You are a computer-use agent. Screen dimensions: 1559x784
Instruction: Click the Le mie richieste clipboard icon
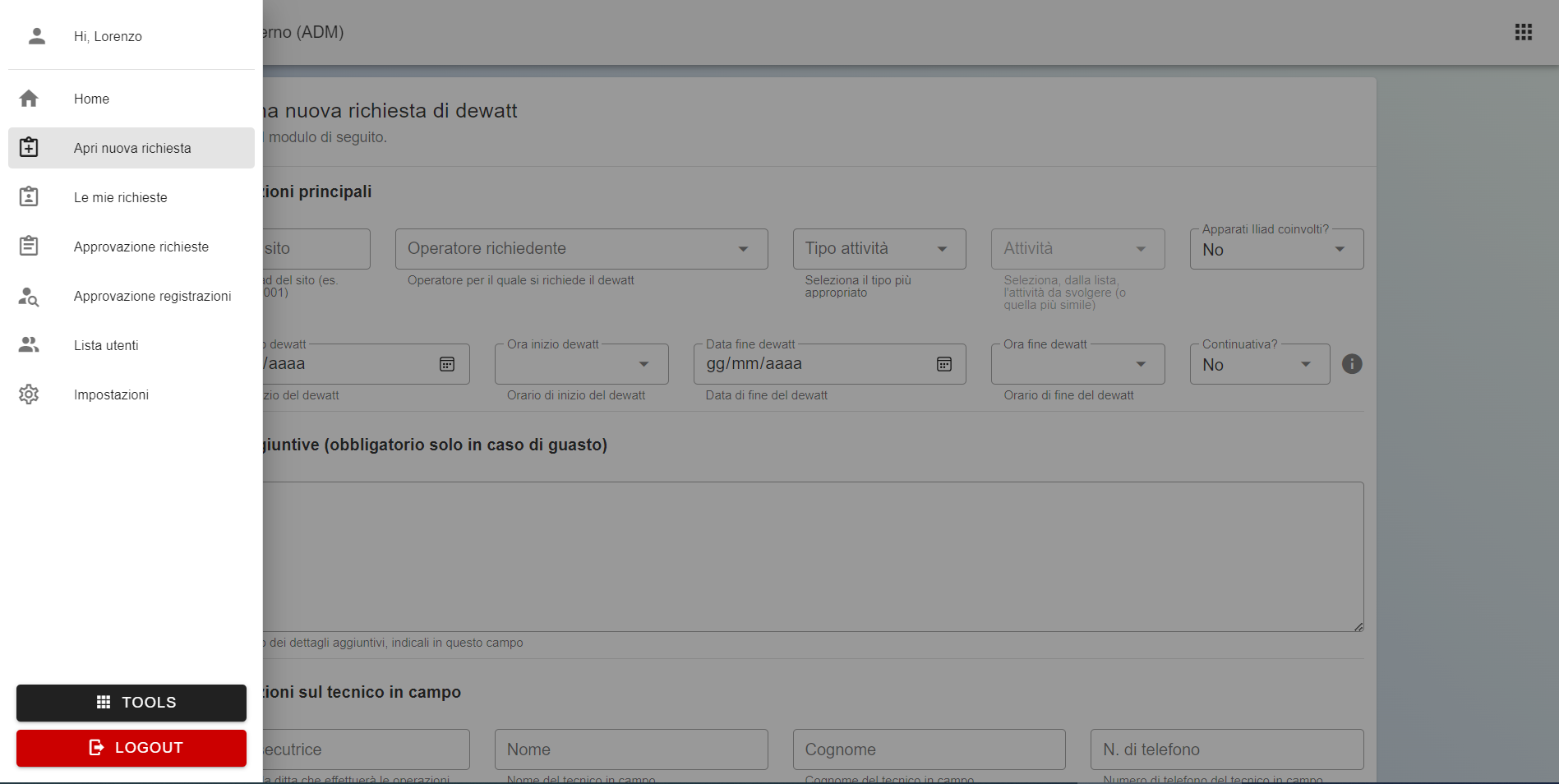tap(29, 197)
